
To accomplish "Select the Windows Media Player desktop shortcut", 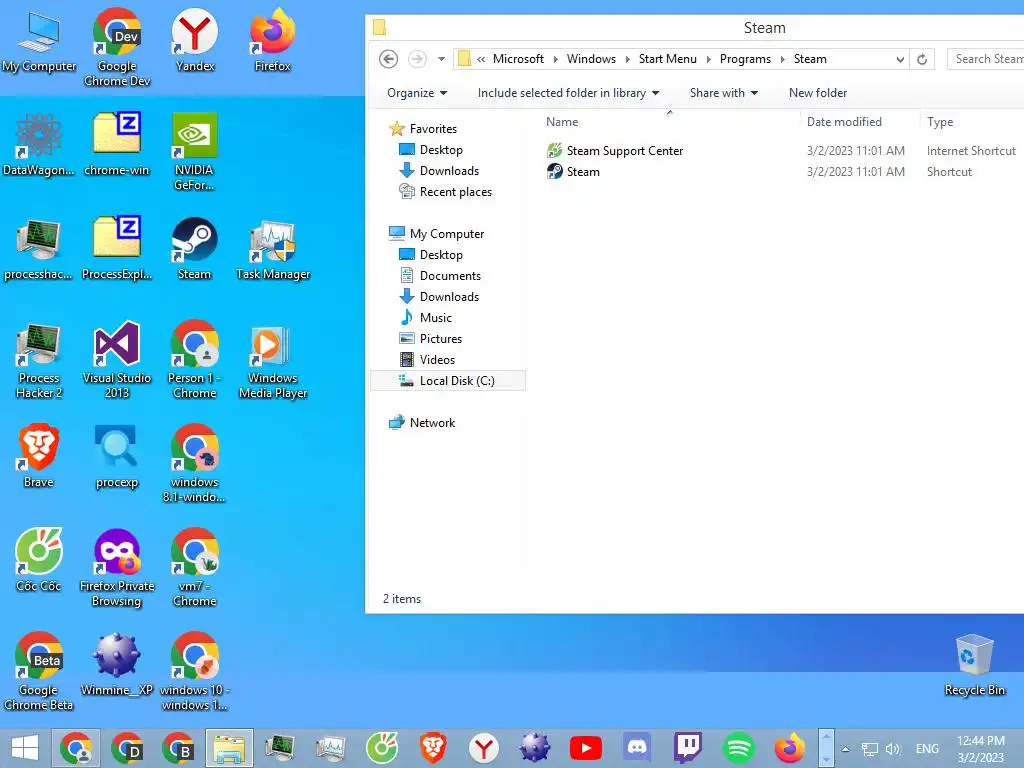I will 273,360.
